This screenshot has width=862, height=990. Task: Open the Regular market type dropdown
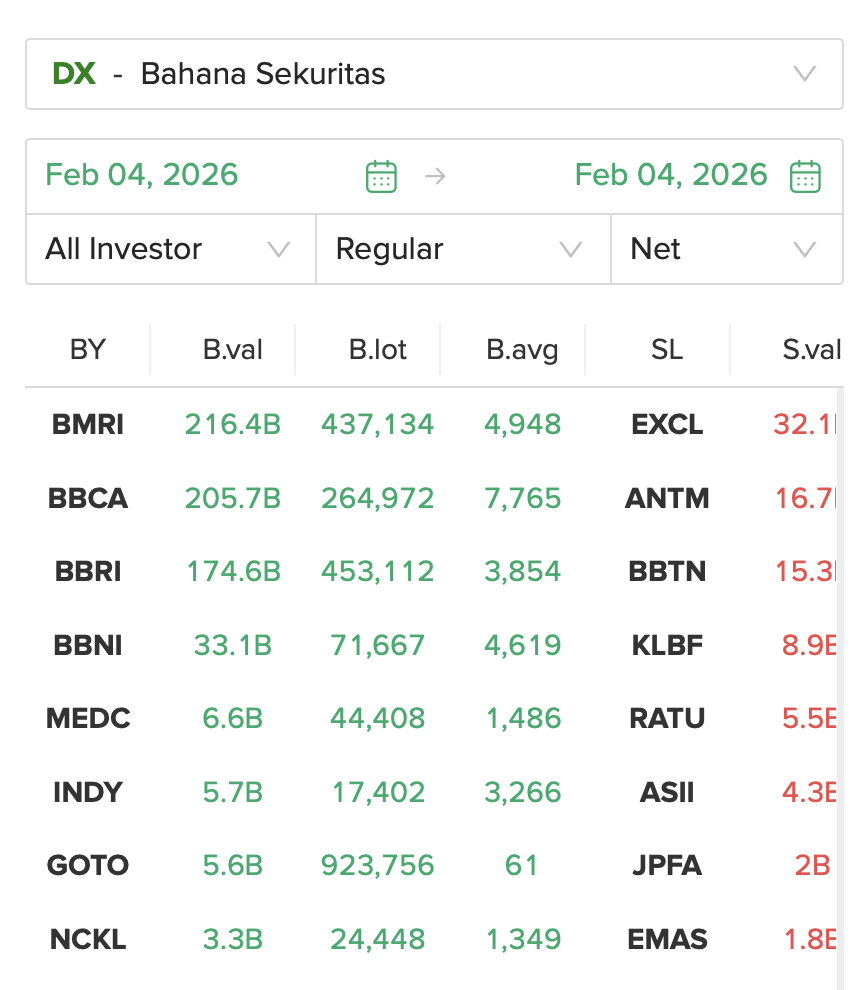[462, 249]
